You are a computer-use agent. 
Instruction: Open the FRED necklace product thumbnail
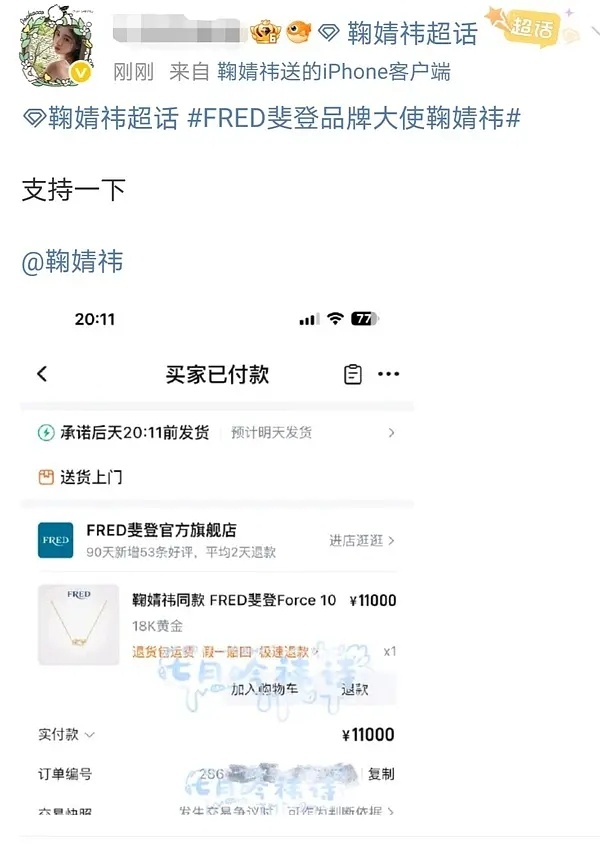79,625
